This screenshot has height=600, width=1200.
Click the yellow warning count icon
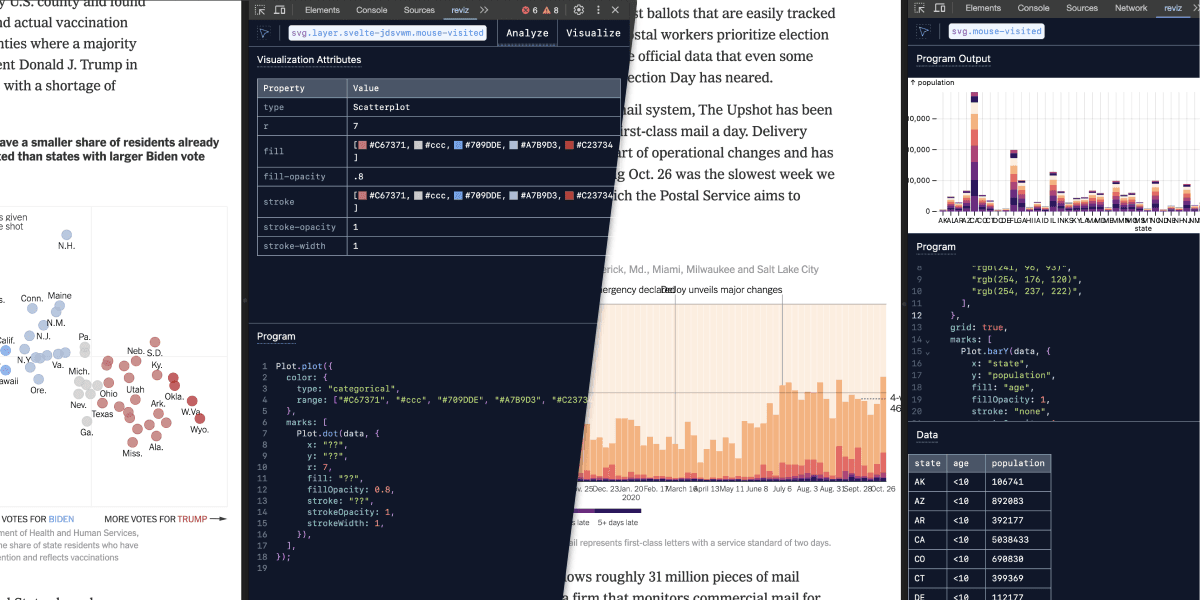[548, 10]
